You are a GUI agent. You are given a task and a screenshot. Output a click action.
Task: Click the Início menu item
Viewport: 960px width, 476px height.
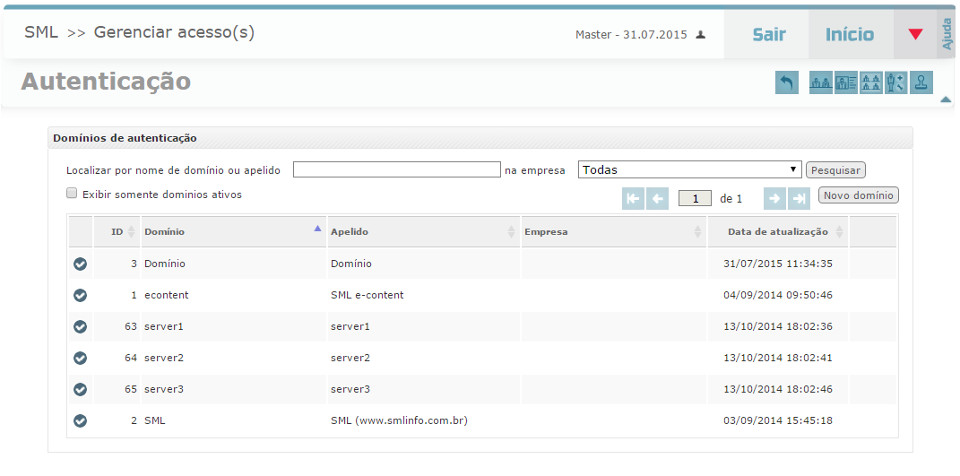850,35
